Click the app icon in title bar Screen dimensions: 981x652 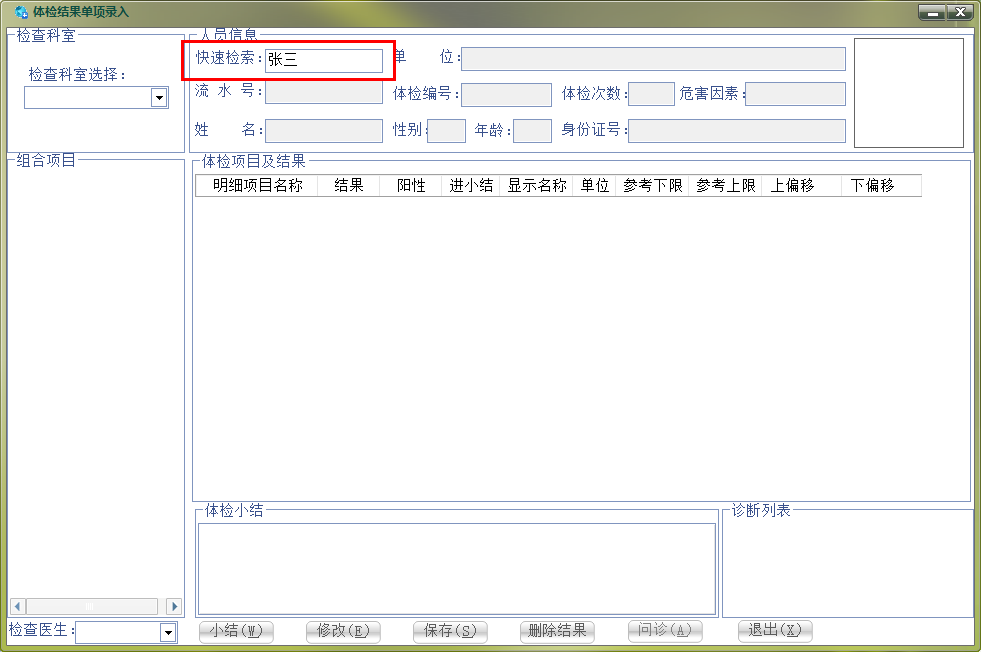[21, 11]
